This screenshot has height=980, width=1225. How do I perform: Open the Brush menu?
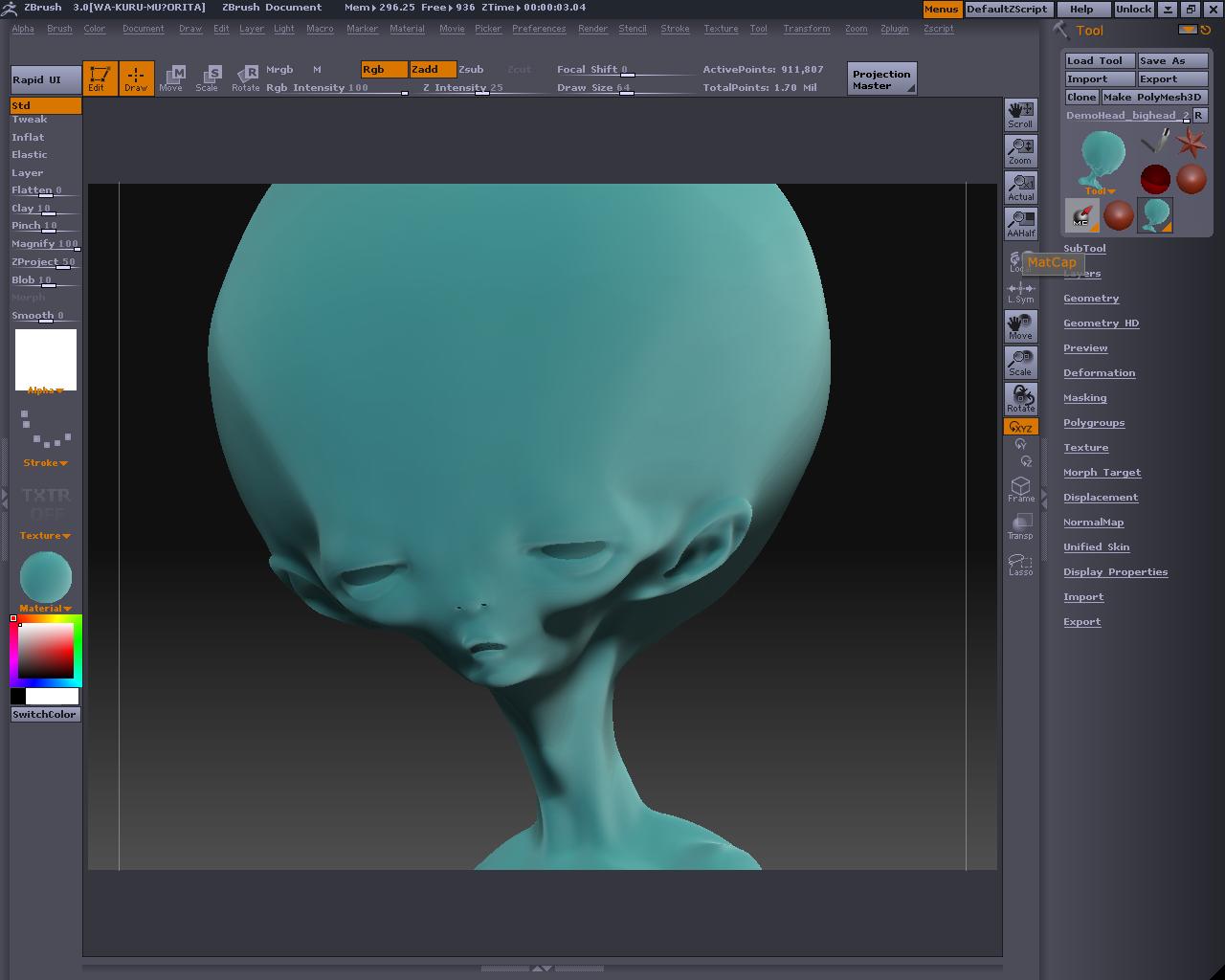59,29
